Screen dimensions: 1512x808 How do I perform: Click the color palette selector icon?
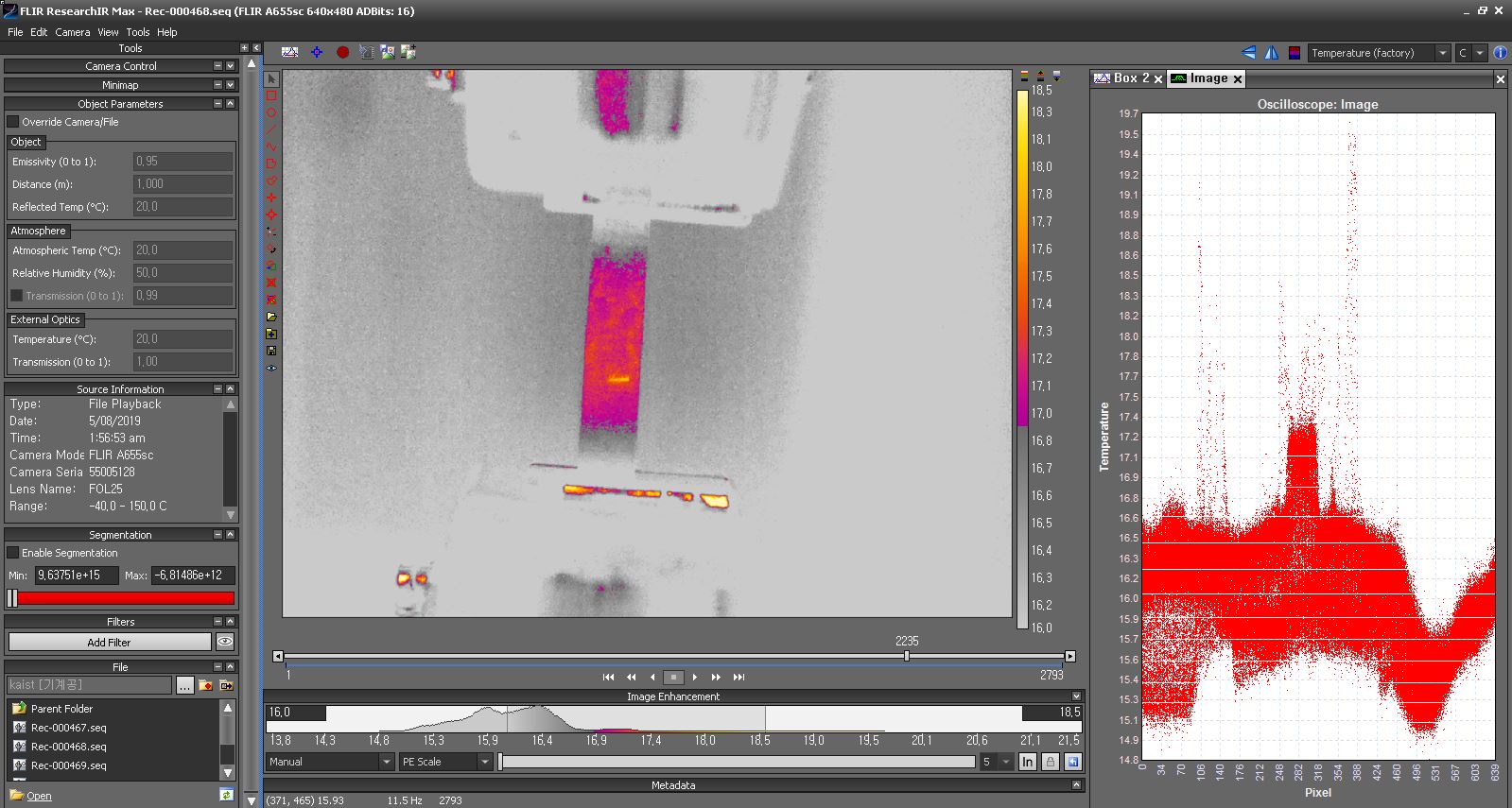click(x=1295, y=53)
